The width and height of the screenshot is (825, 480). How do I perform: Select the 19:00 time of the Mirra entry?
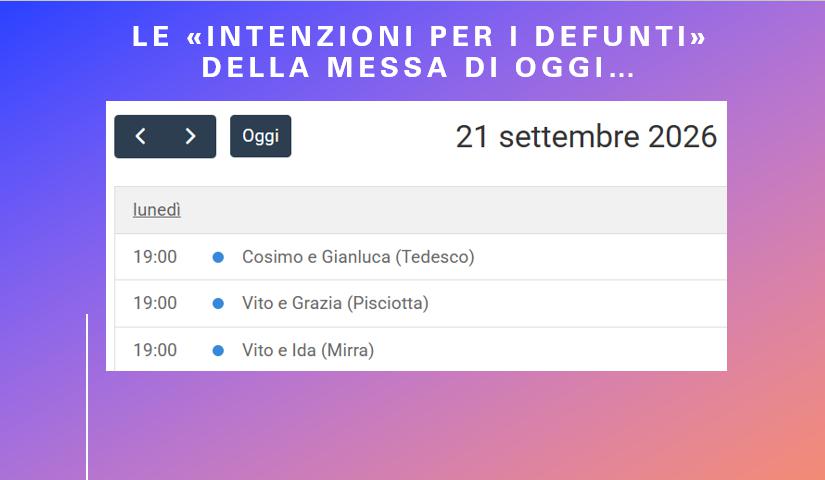click(x=155, y=350)
